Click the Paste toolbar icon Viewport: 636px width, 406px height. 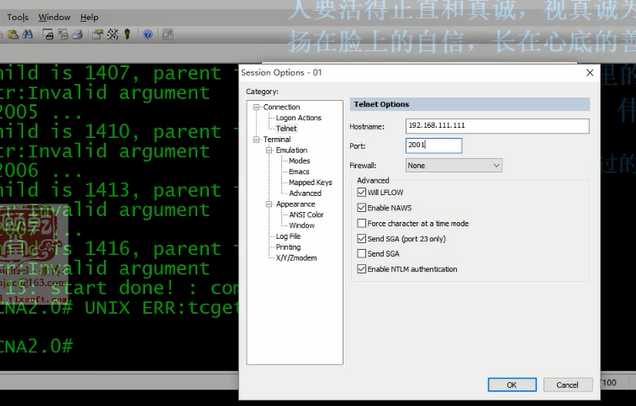pyautogui.click(x=13, y=35)
